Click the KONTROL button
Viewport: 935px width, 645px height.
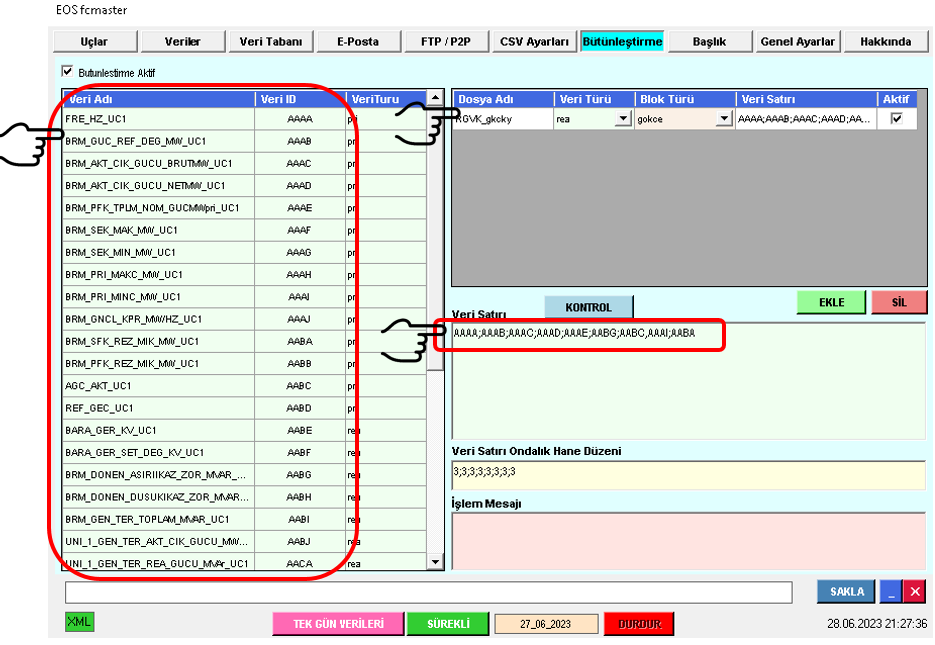click(x=589, y=307)
